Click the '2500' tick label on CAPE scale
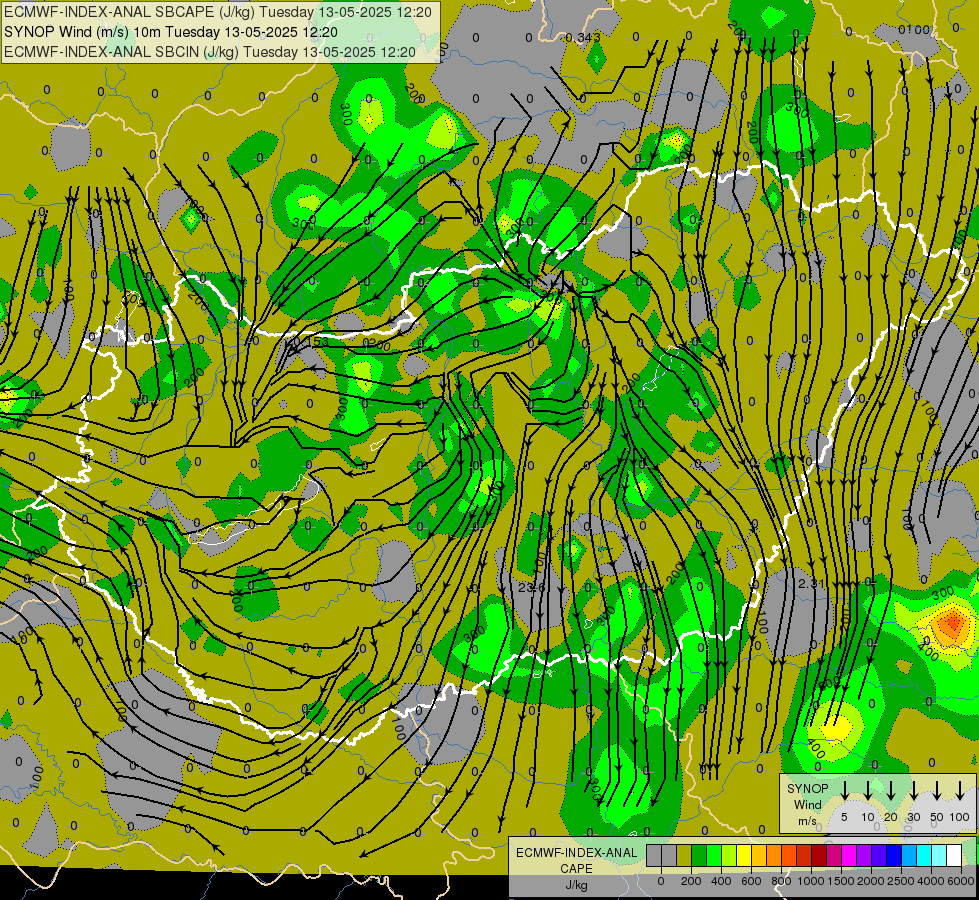Image resolution: width=979 pixels, height=900 pixels. click(x=901, y=881)
